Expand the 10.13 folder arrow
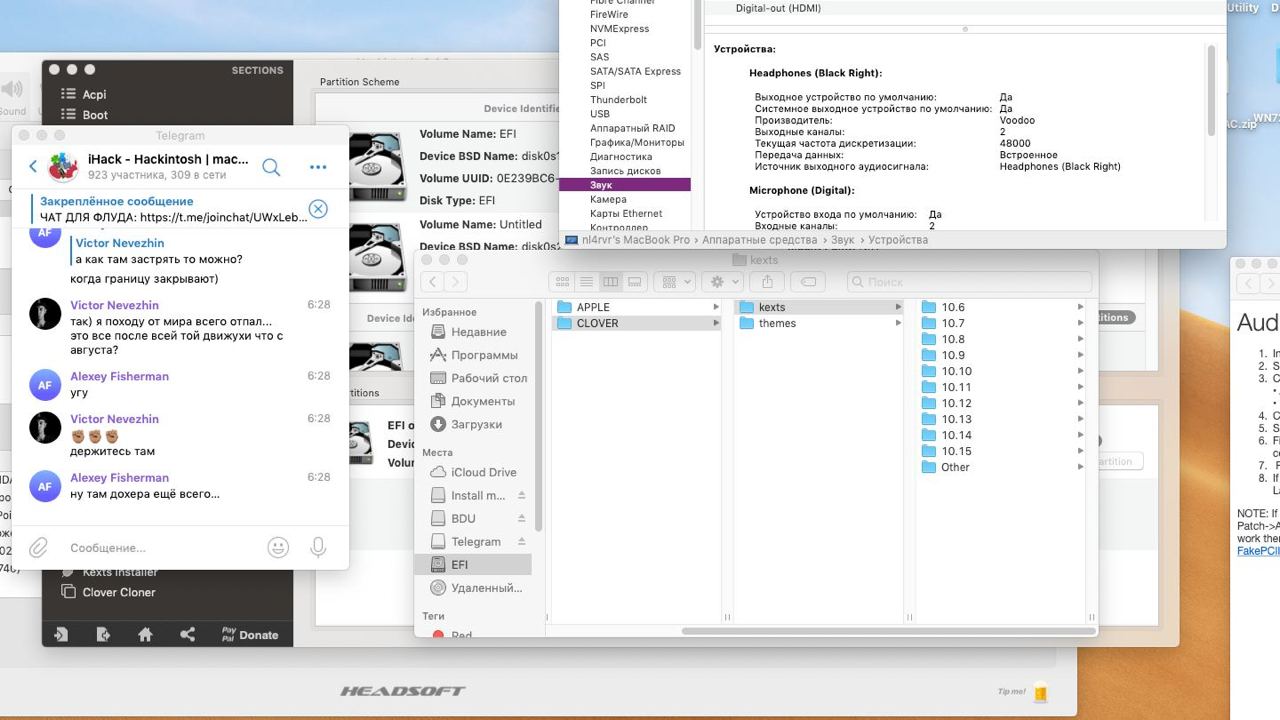Viewport: 1280px width, 720px height. coord(1080,419)
